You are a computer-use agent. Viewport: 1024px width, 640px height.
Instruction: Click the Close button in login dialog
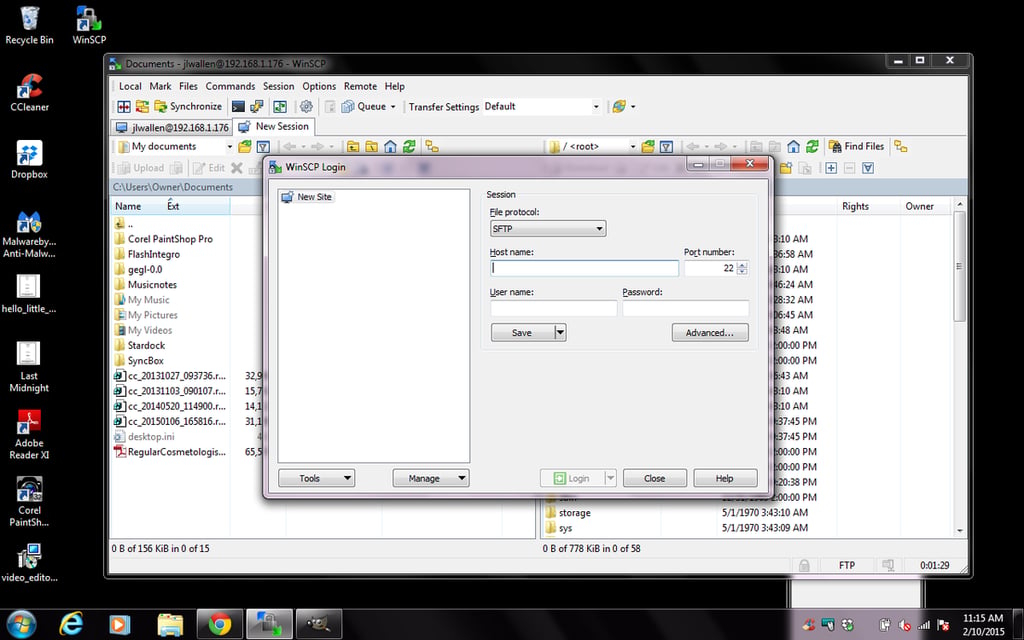click(x=654, y=478)
